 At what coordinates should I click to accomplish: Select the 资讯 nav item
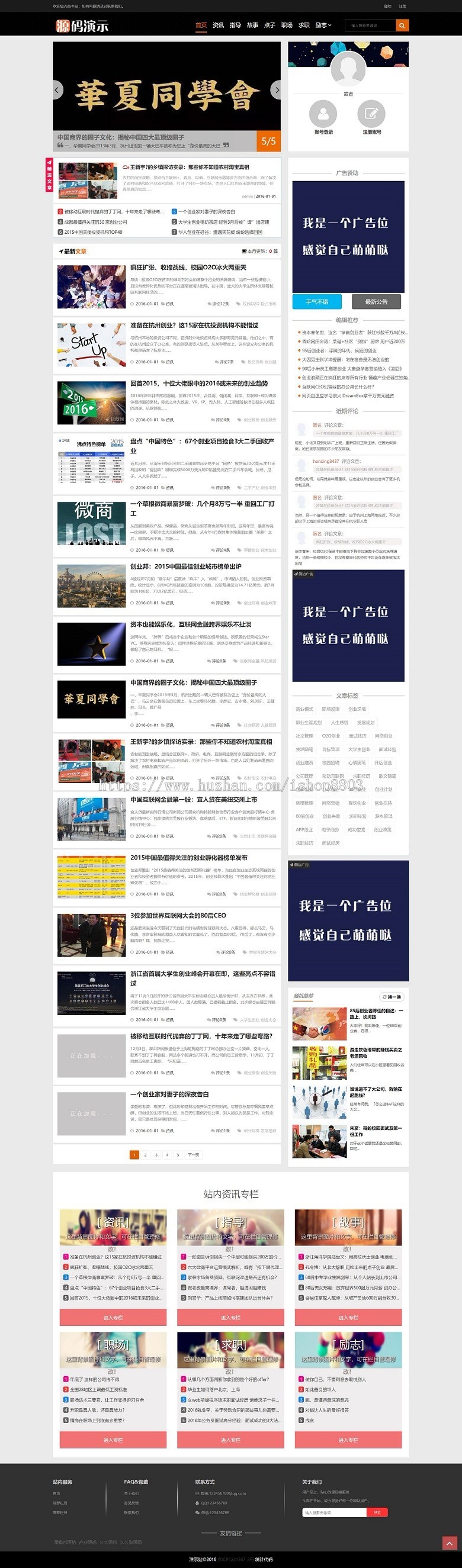tap(218, 25)
